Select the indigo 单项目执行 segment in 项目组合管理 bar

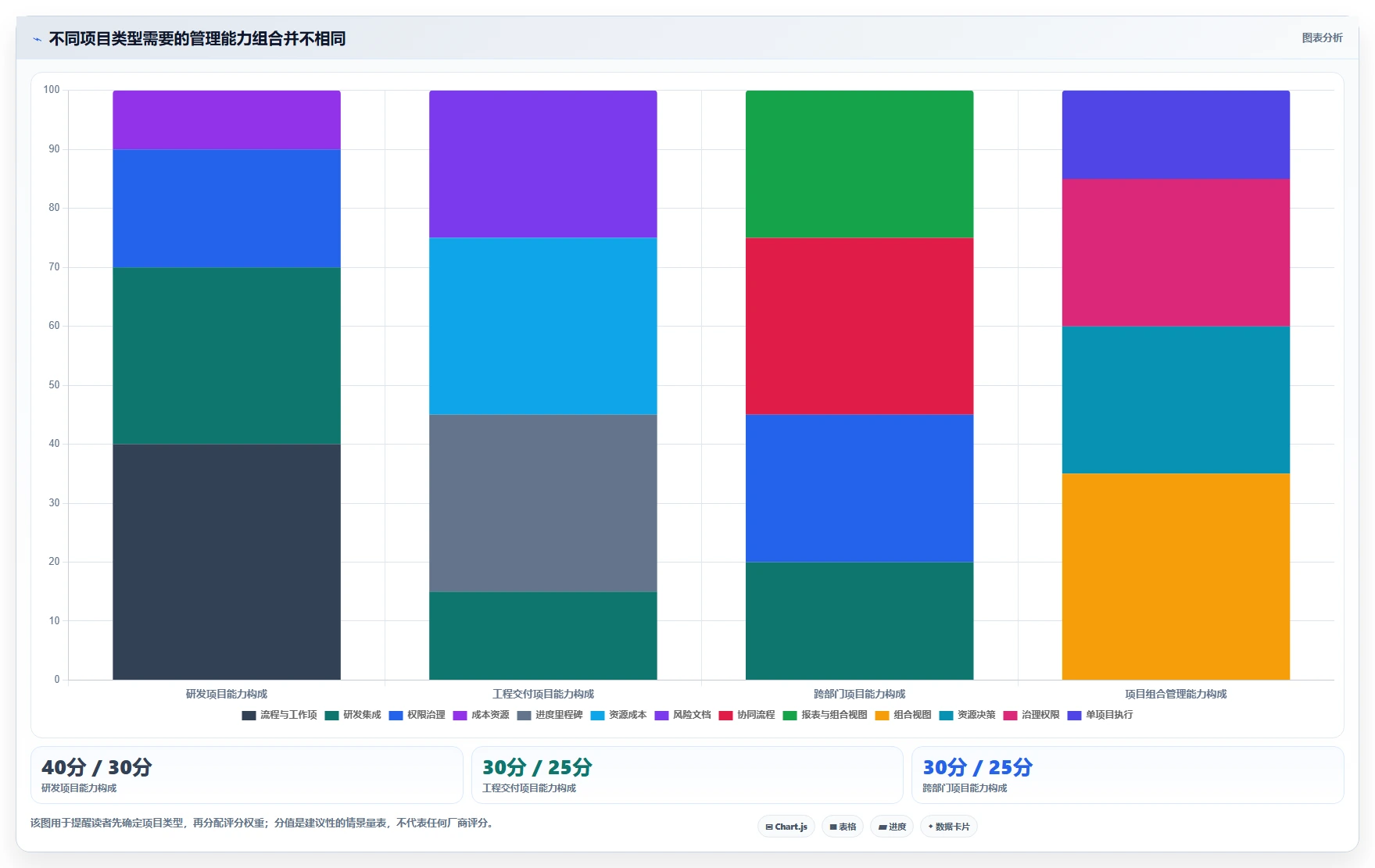(x=1176, y=134)
